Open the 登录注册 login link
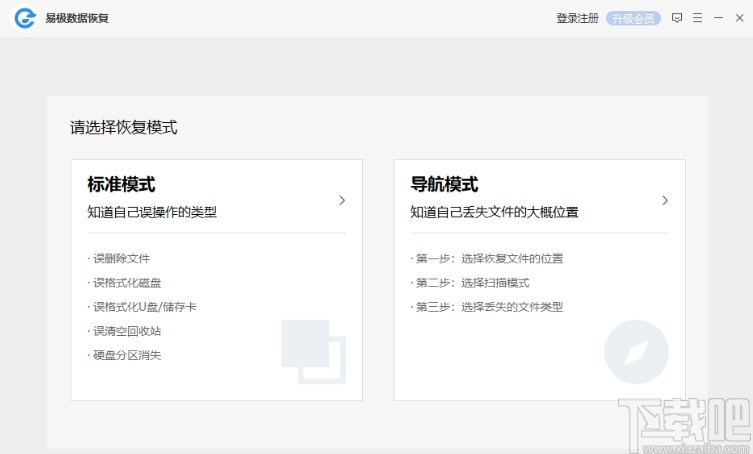753x454 pixels. [577, 18]
